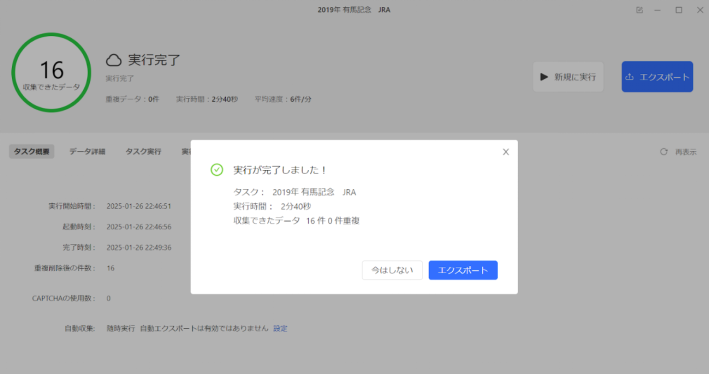Maximize the application window

click(x=679, y=10)
